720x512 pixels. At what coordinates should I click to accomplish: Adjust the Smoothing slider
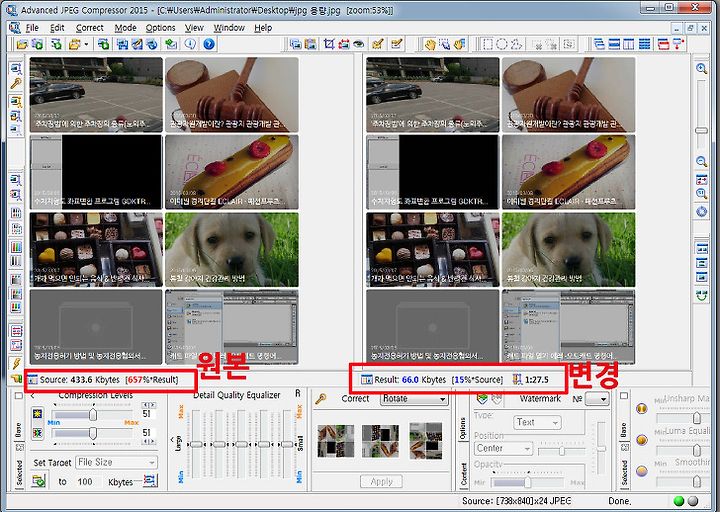(x=697, y=481)
